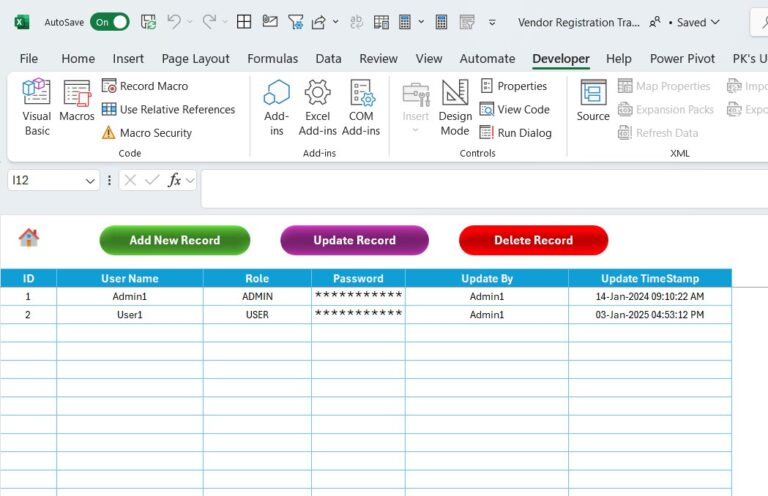The width and height of the screenshot is (768, 496).
Task: Expand the Name Box dropdown
Action: point(90,181)
